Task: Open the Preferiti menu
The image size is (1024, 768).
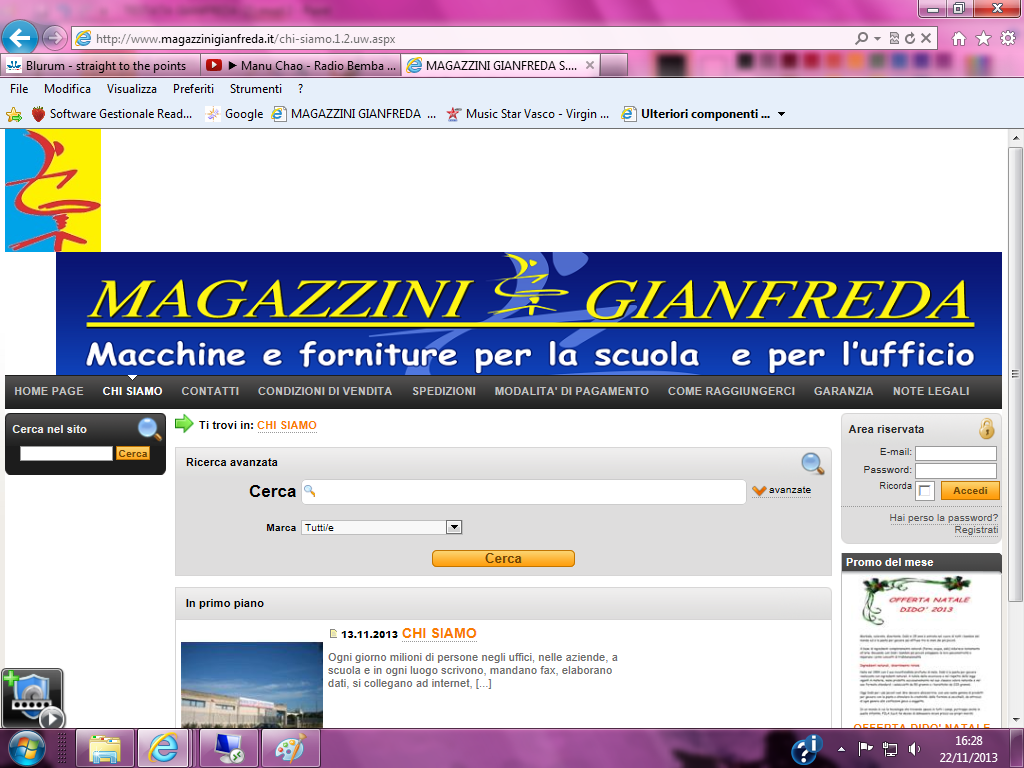Action: (x=193, y=89)
